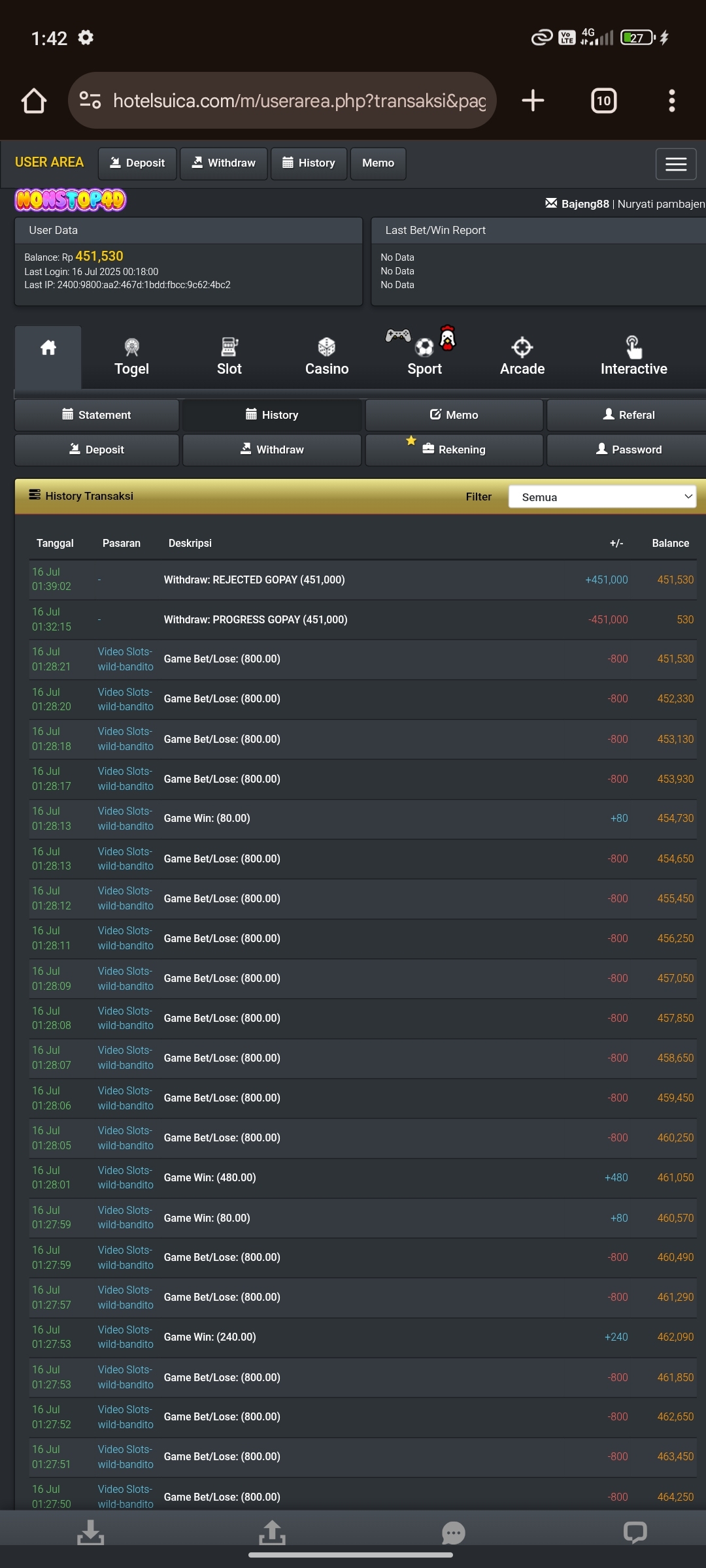The width and height of the screenshot is (706, 1568).
Task: Open the Casino dice category
Action: click(x=327, y=357)
